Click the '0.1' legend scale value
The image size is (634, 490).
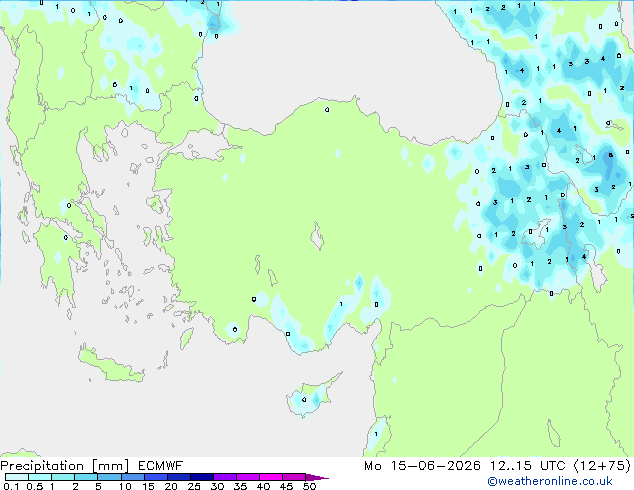[11, 486]
